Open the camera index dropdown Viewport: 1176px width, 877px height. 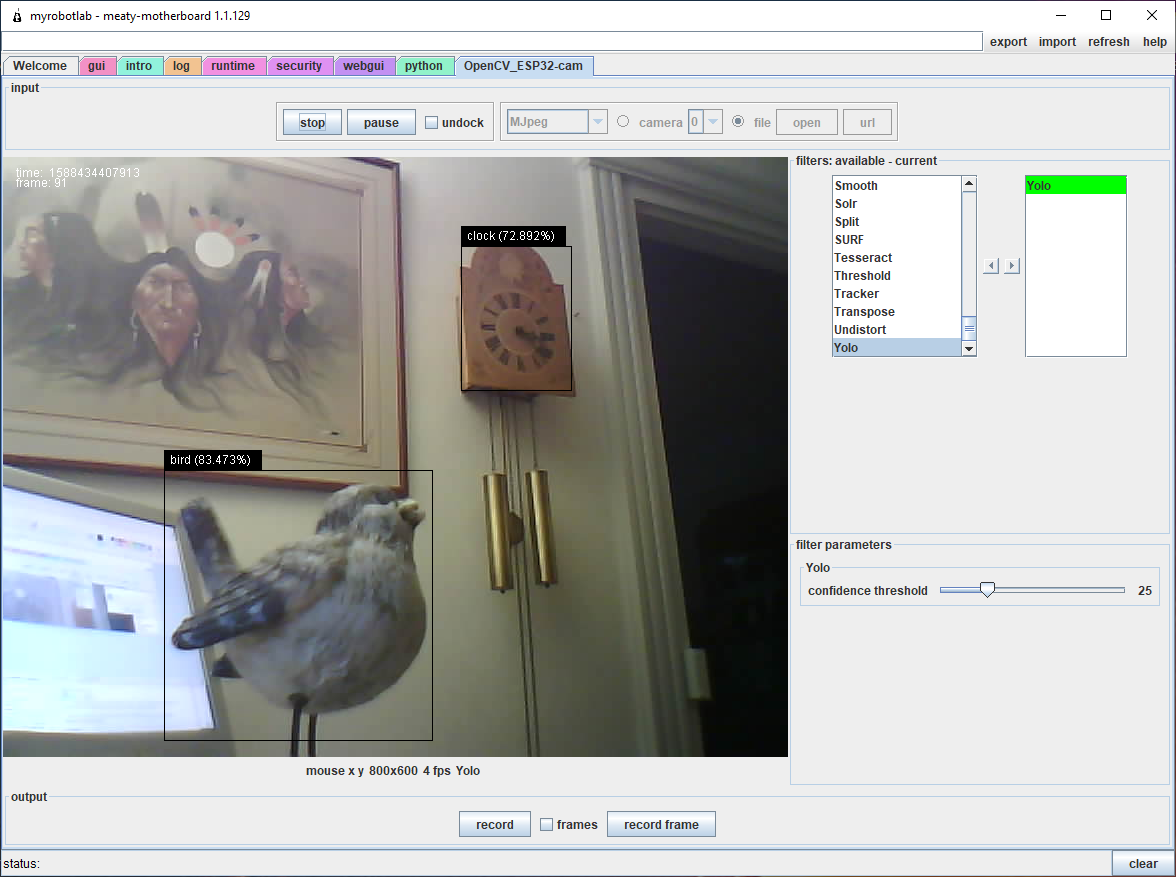(713, 122)
